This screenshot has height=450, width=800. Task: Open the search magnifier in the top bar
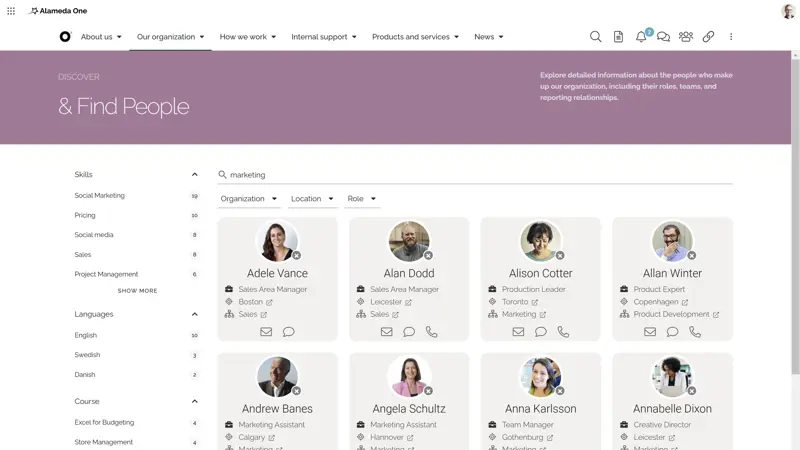[x=595, y=37]
